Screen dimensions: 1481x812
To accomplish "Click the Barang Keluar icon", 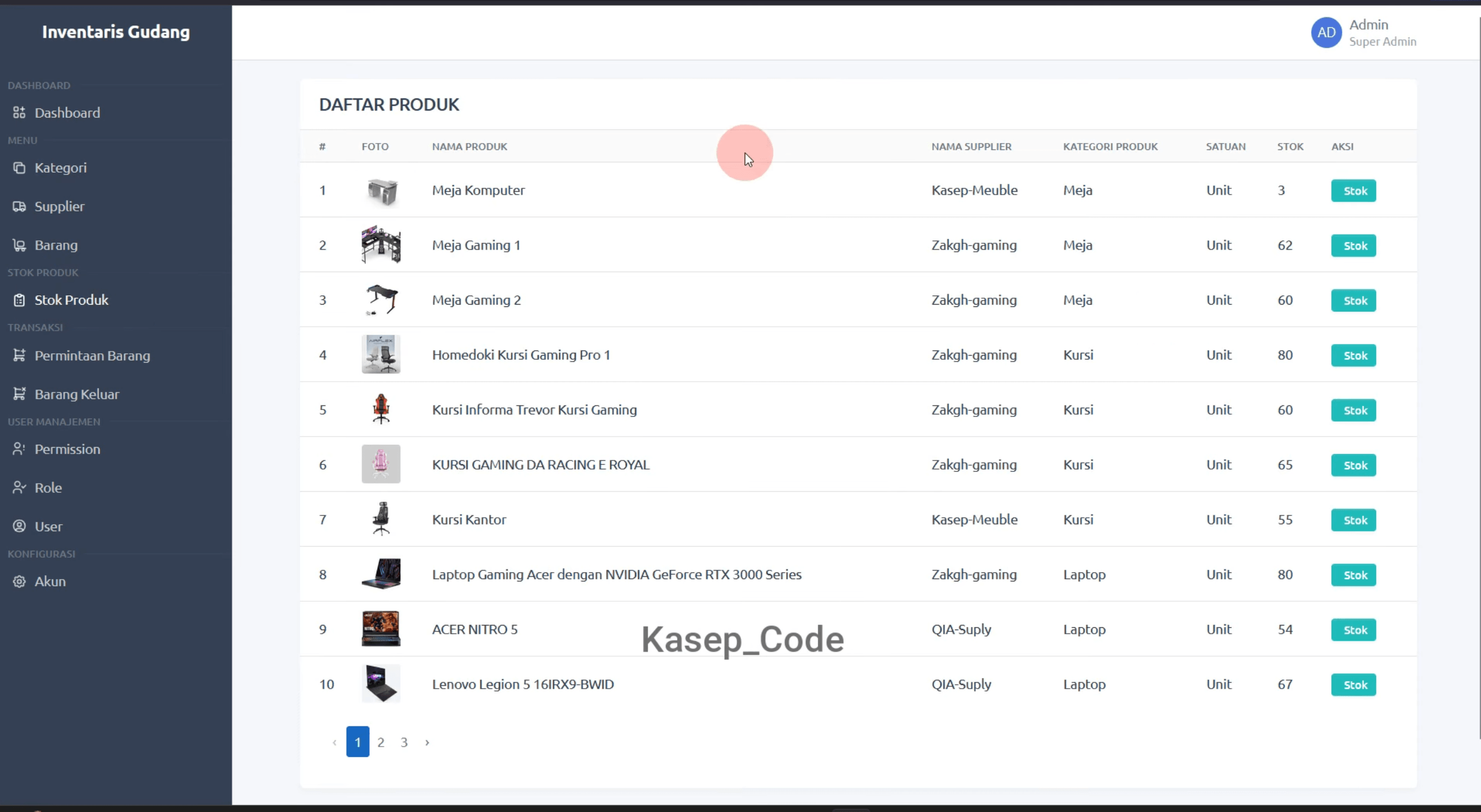I will click(19, 394).
